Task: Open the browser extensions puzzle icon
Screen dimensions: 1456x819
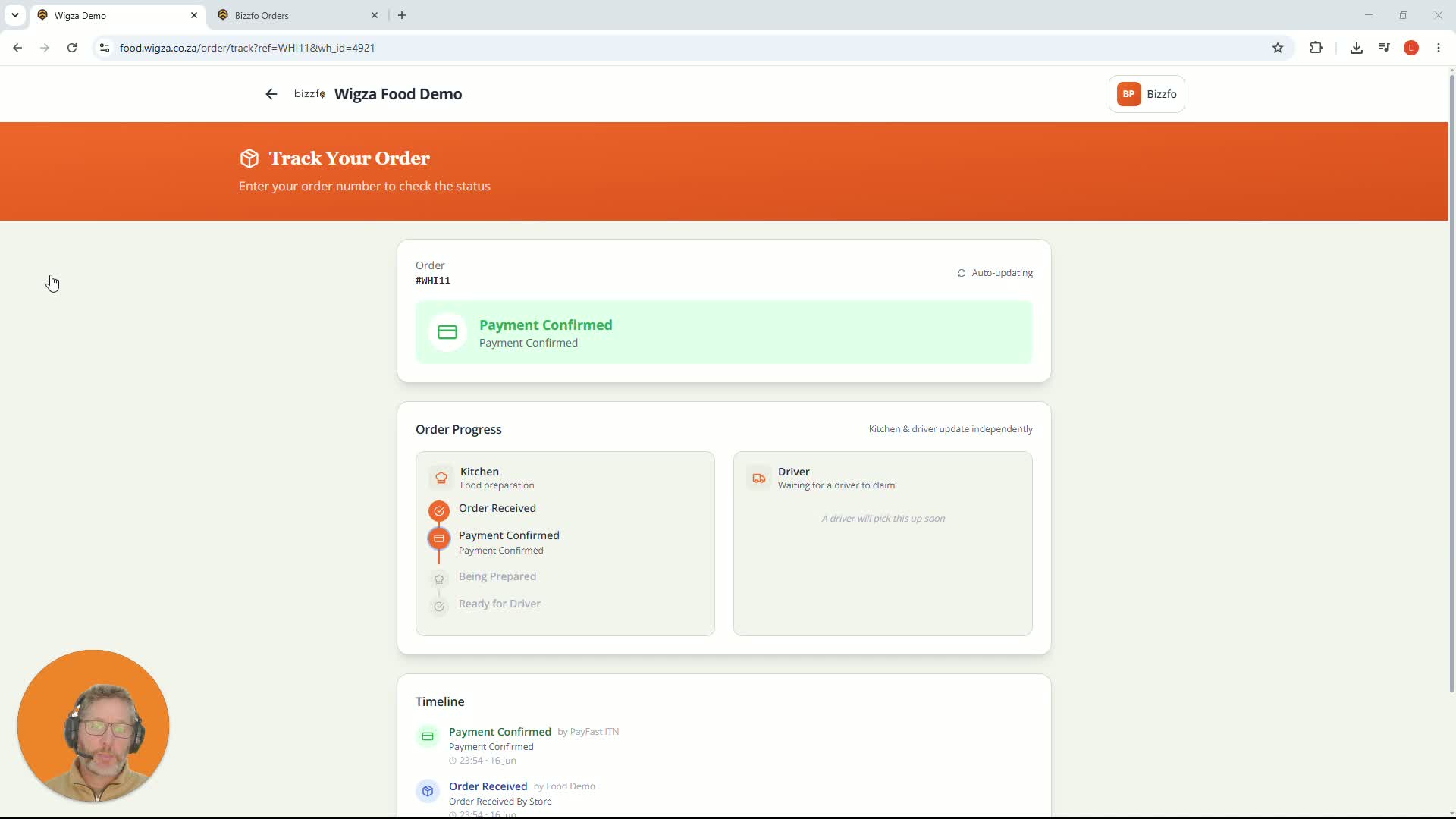Action: pyautogui.click(x=1316, y=48)
